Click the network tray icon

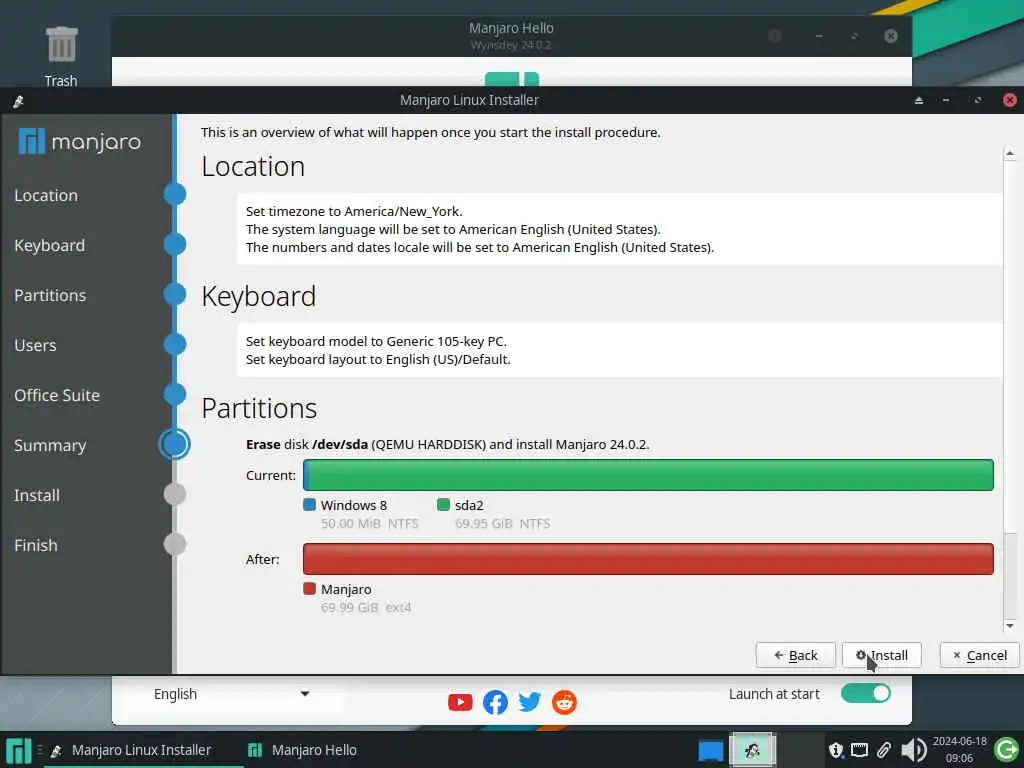tap(859, 750)
